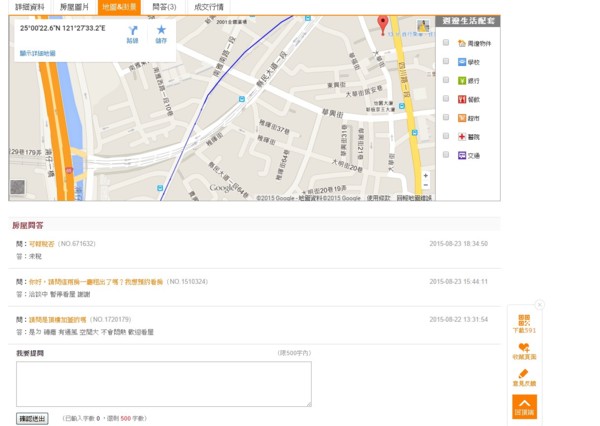Tick the 超市 (supermarket) checkbox

446,118
